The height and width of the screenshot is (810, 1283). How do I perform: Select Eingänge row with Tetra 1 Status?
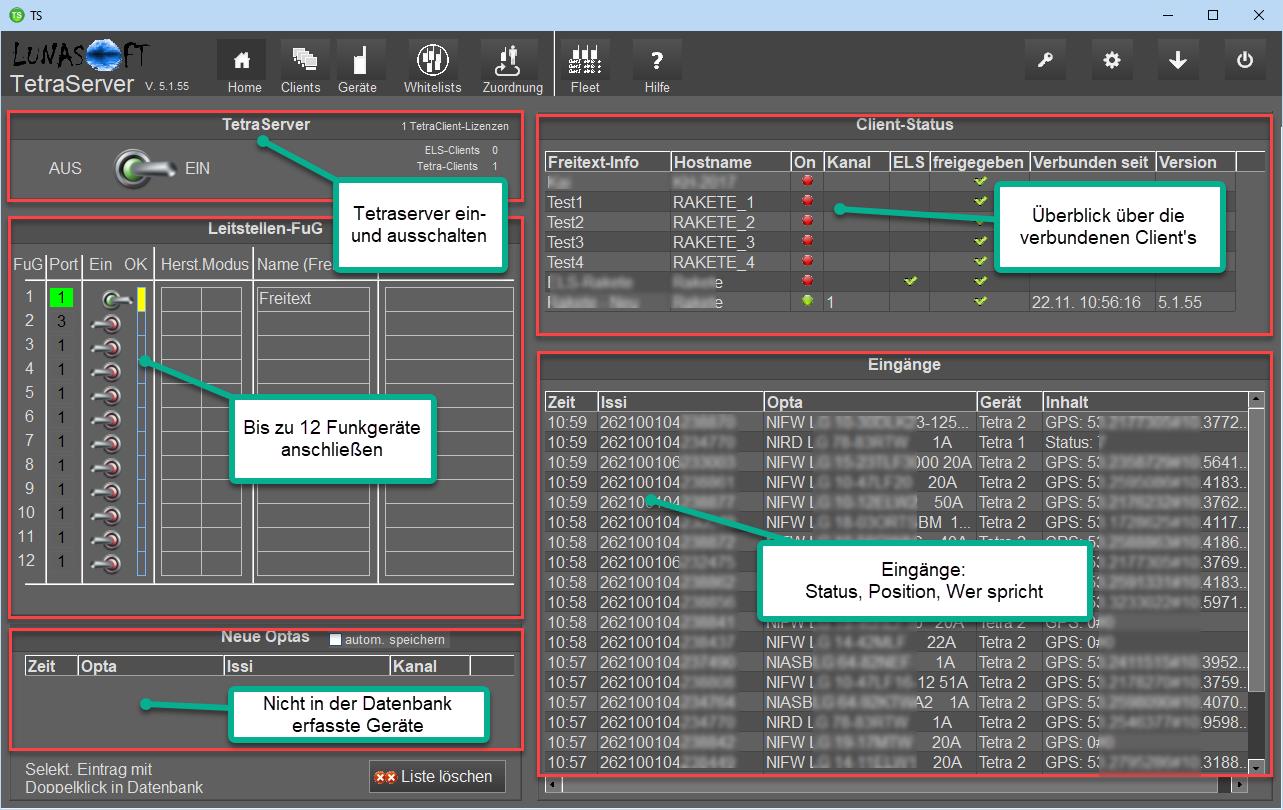point(897,442)
